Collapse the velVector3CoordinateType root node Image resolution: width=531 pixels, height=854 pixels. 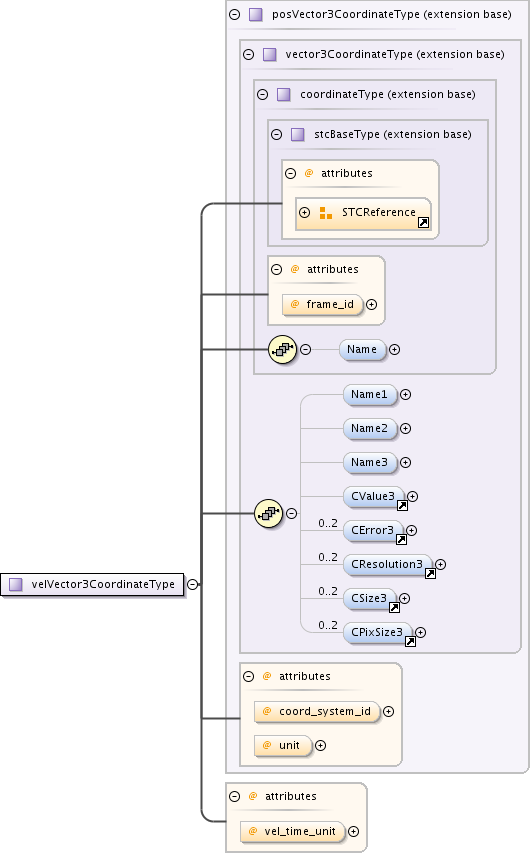coord(192,584)
